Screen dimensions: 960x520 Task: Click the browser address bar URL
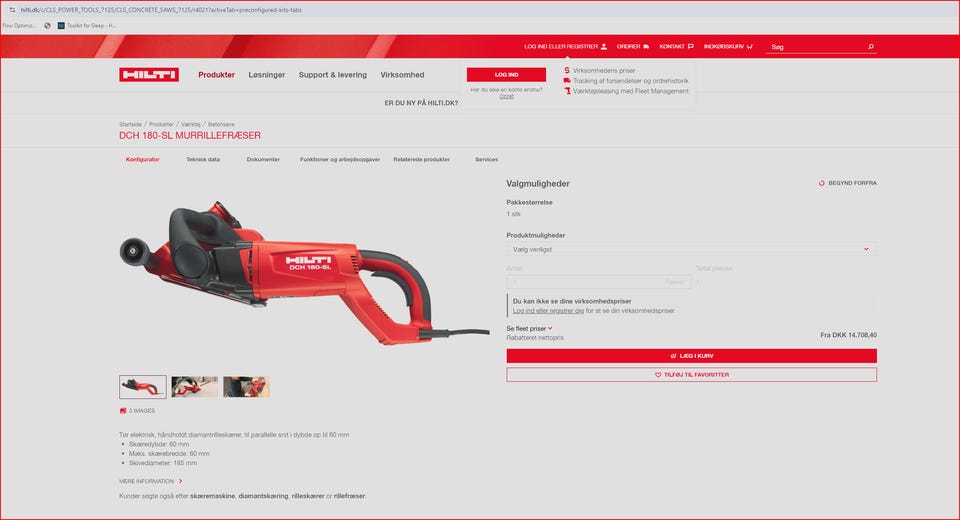tap(161, 10)
